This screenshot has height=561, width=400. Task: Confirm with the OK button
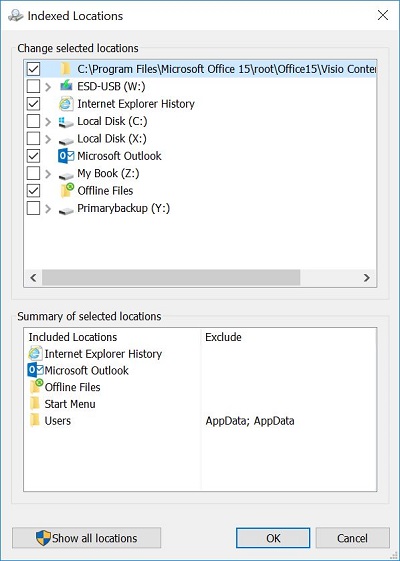coord(273,538)
